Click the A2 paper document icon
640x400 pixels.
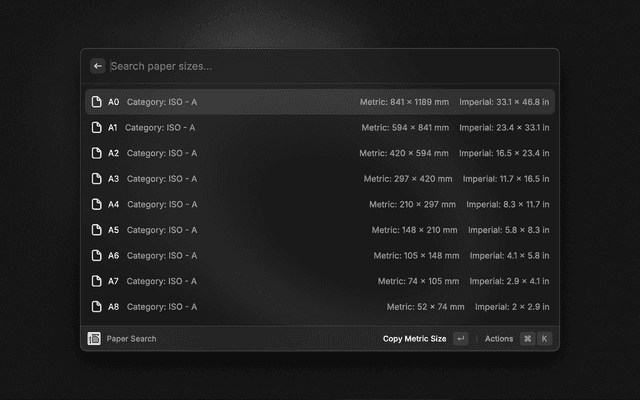97,153
